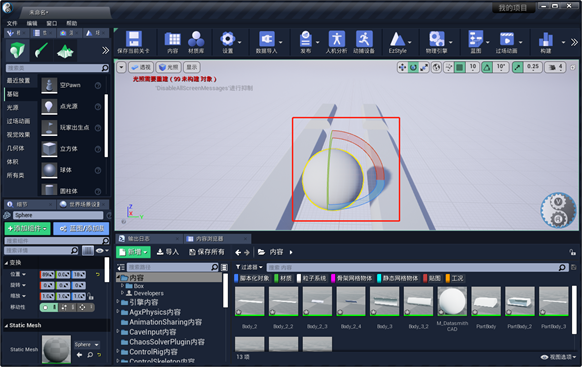The image size is (582, 367).
Task: Click the 设置 gear icon
Action: (x=227, y=39)
